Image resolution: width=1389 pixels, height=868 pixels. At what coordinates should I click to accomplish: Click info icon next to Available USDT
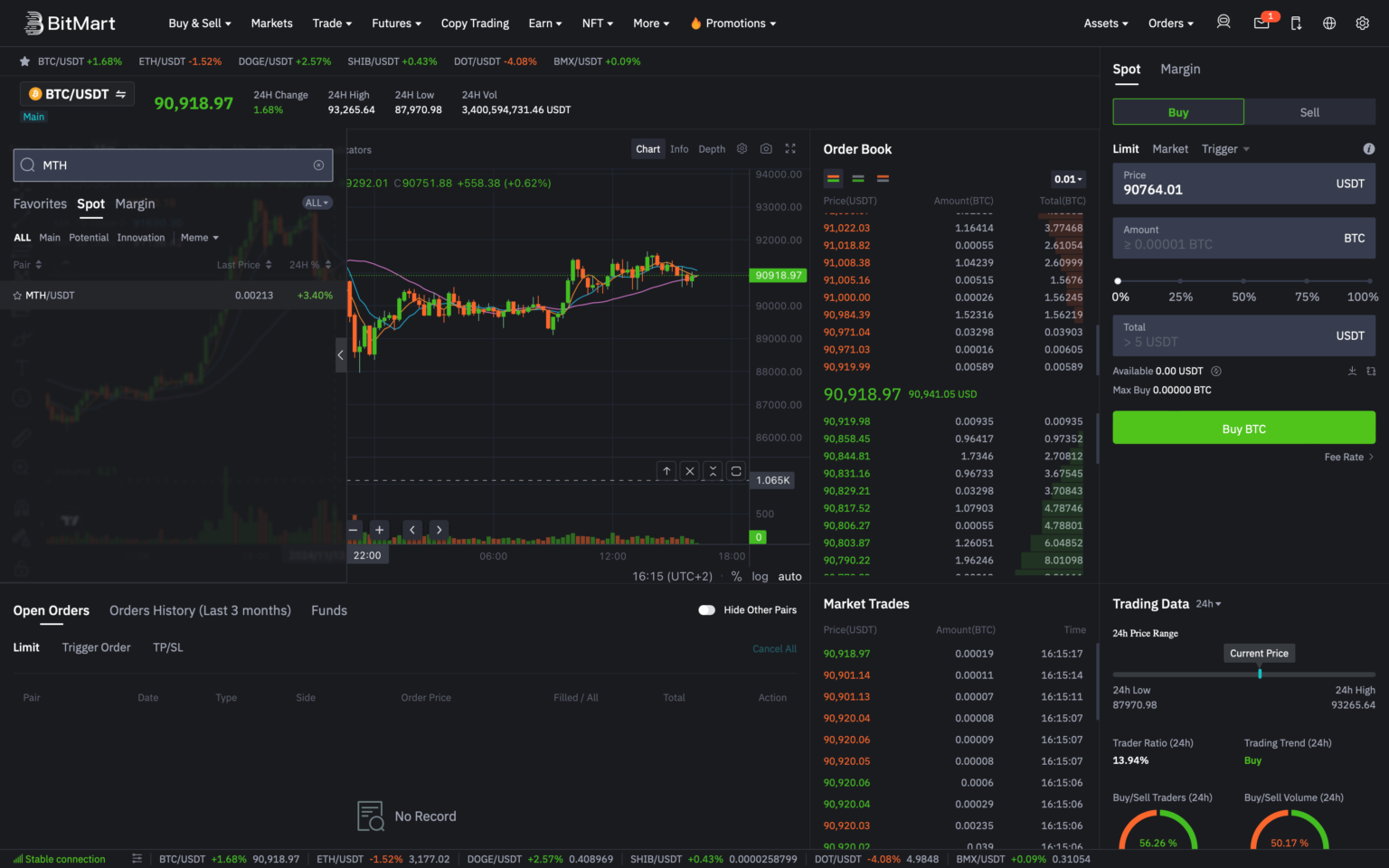[1216, 371]
